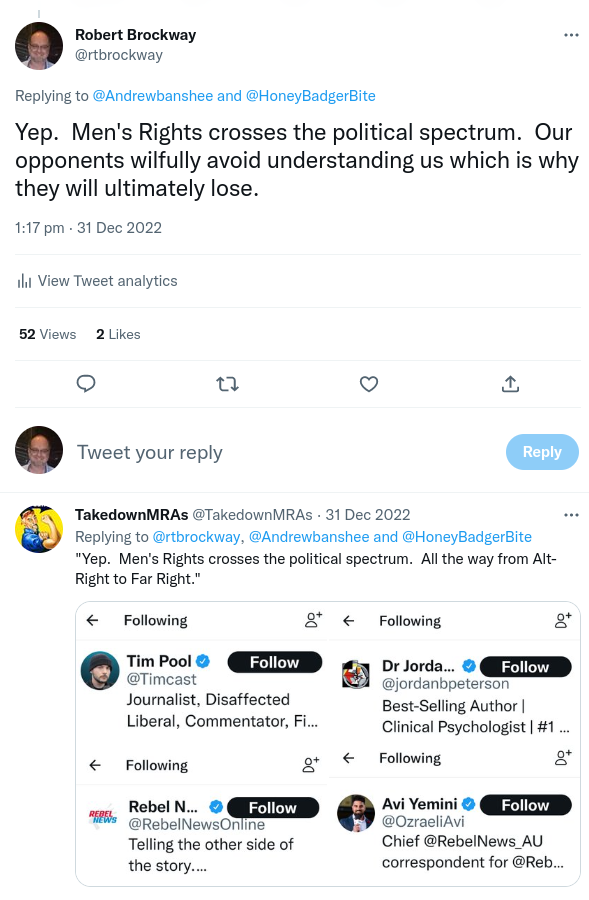
Task: Open Robert Brockway's profile avatar
Action: pyautogui.click(x=38, y=45)
